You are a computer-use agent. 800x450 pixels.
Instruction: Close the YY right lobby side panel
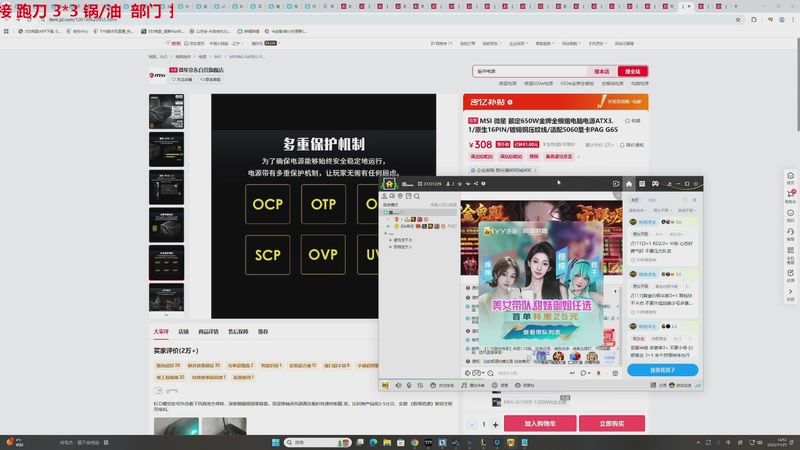pos(694,200)
